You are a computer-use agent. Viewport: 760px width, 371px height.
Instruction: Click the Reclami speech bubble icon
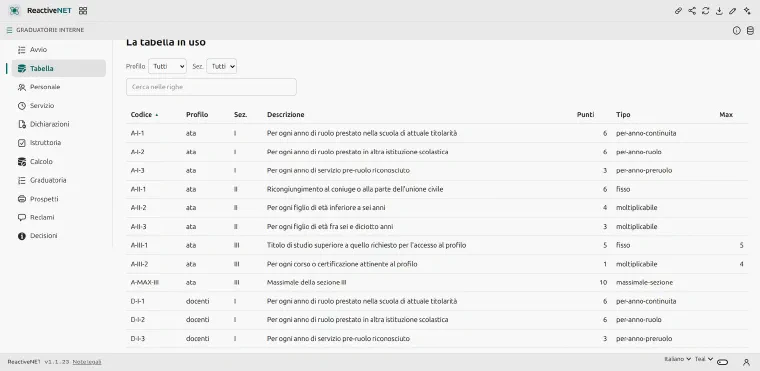(x=21, y=217)
